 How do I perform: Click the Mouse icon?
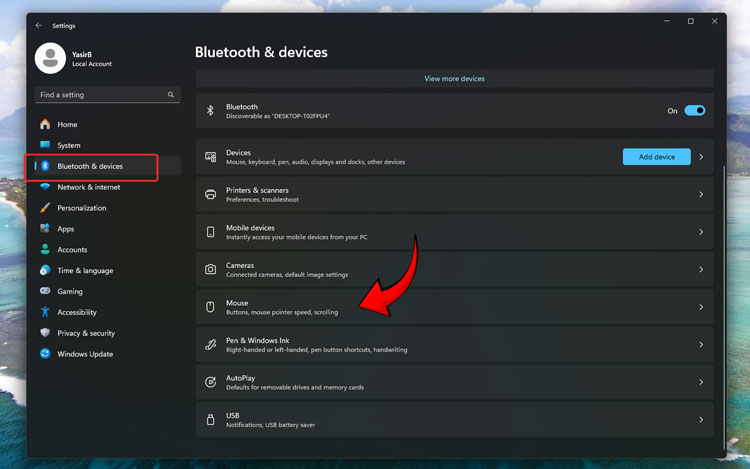tap(210, 307)
